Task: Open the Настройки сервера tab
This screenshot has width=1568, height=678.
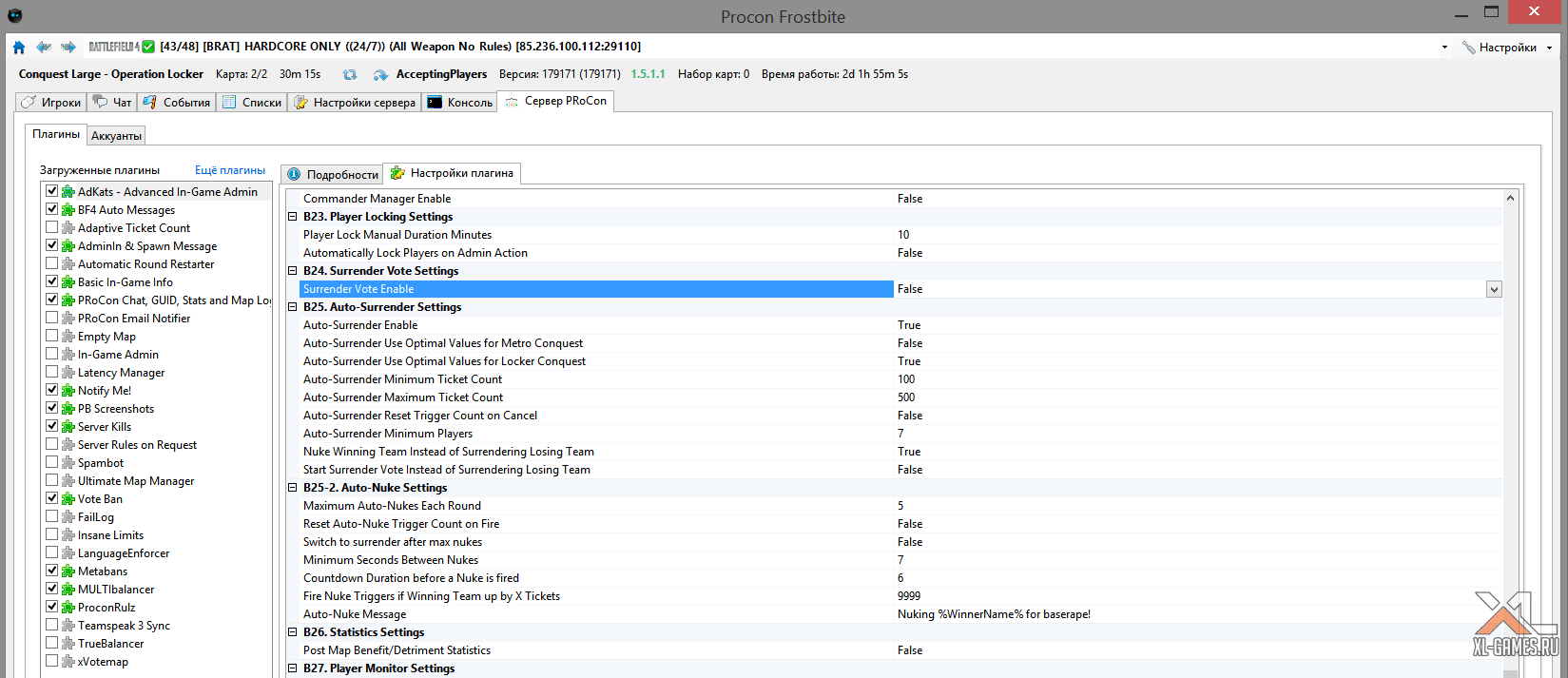Action: pos(355,102)
